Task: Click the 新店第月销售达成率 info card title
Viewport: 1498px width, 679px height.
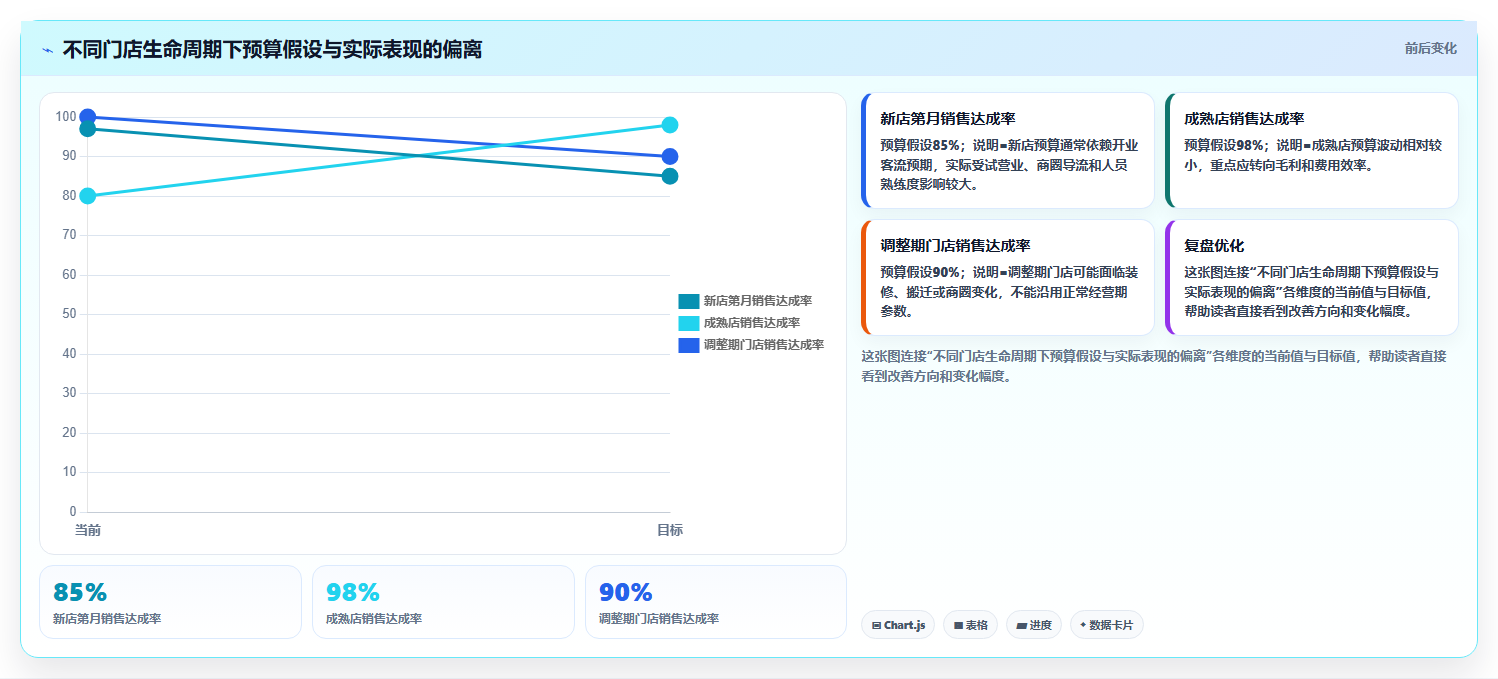Action: point(947,119)
